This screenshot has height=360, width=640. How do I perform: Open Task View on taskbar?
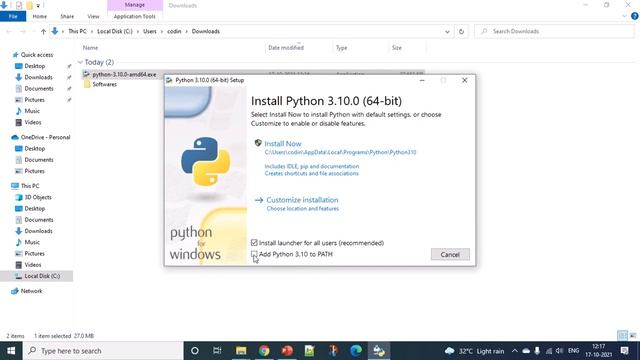click(x=217, y=351)
